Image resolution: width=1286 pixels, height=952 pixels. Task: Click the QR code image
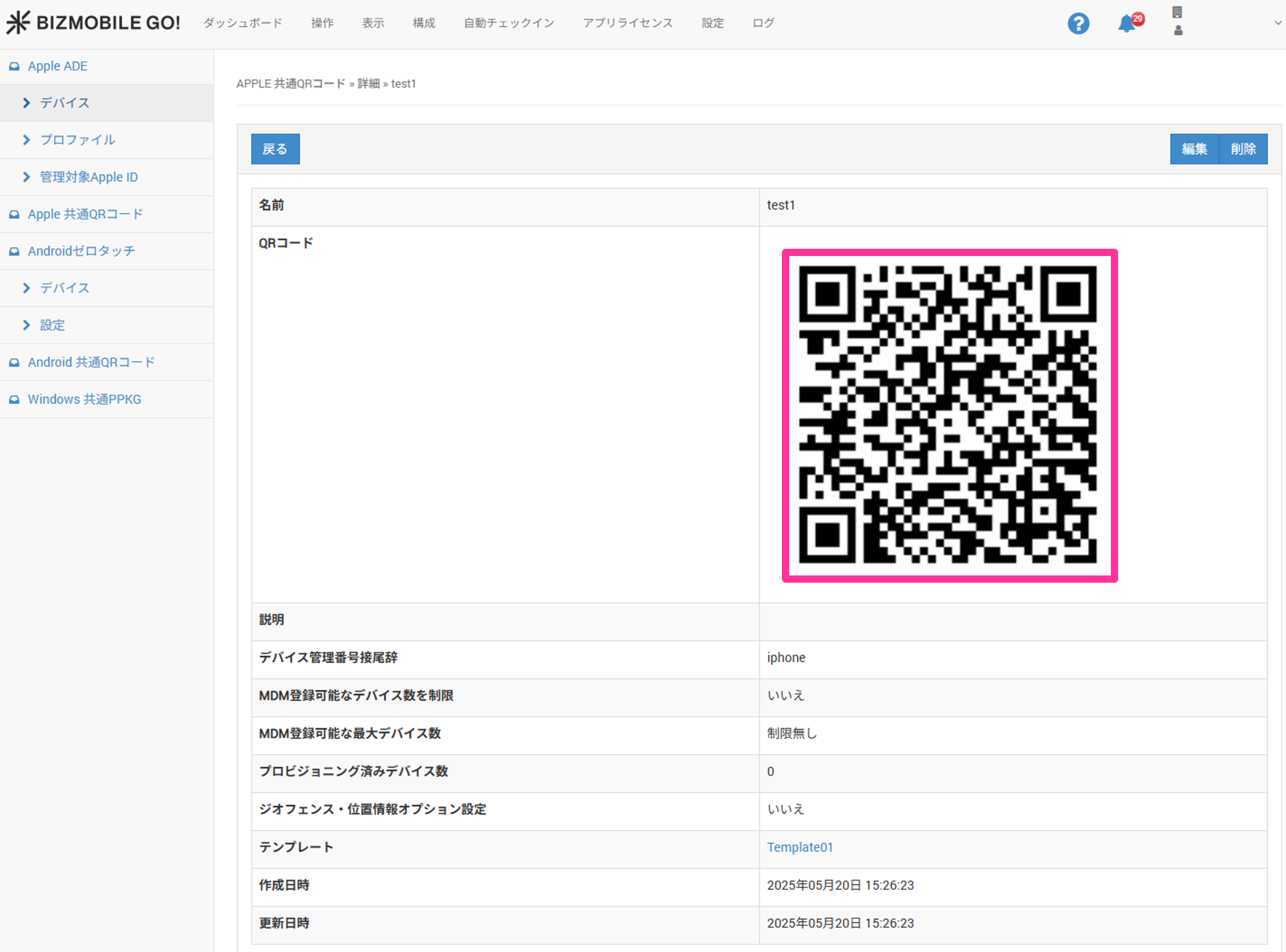coord(949,415)
